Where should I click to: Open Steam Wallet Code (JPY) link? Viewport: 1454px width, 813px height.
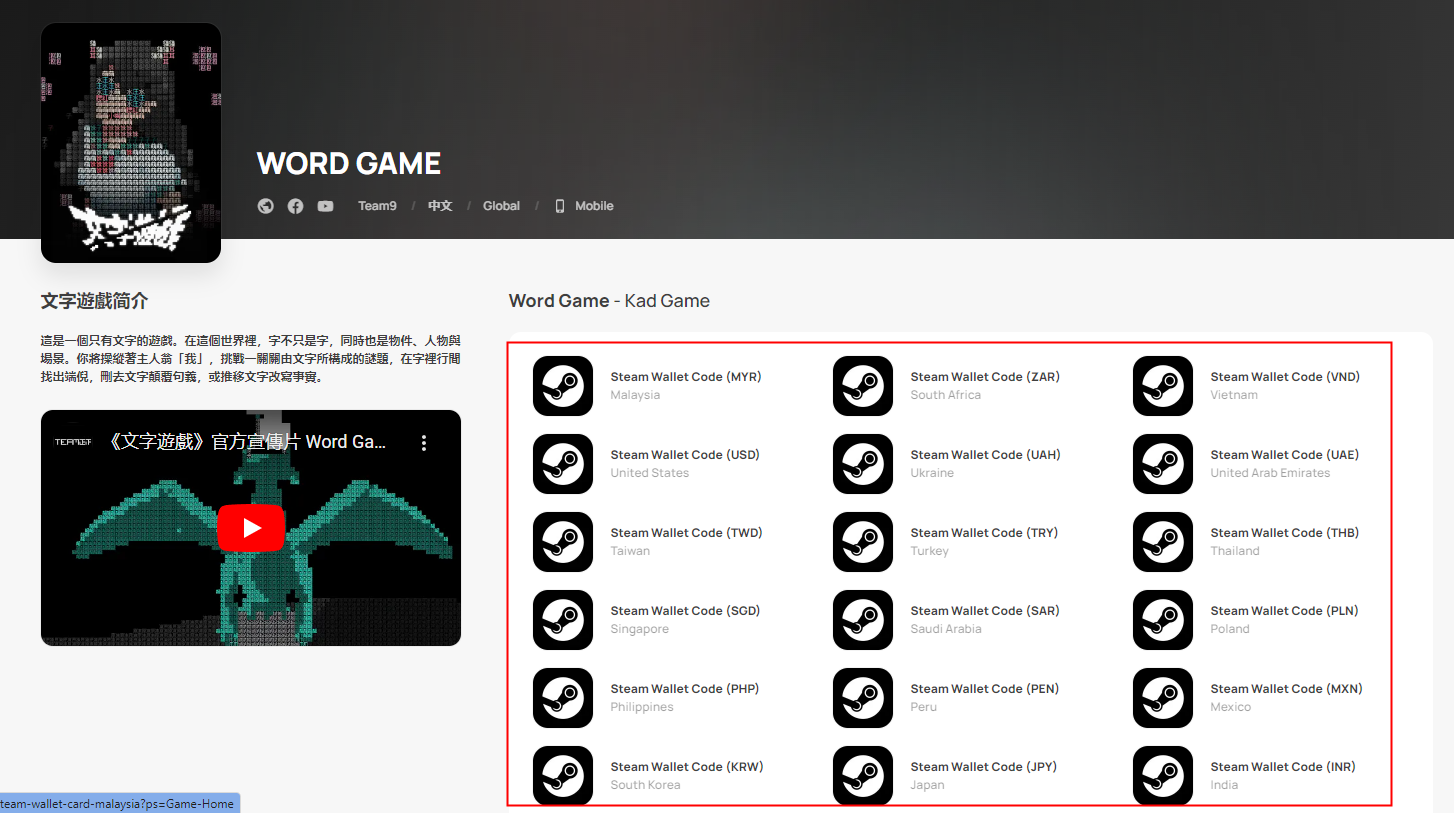coord(984,767)
